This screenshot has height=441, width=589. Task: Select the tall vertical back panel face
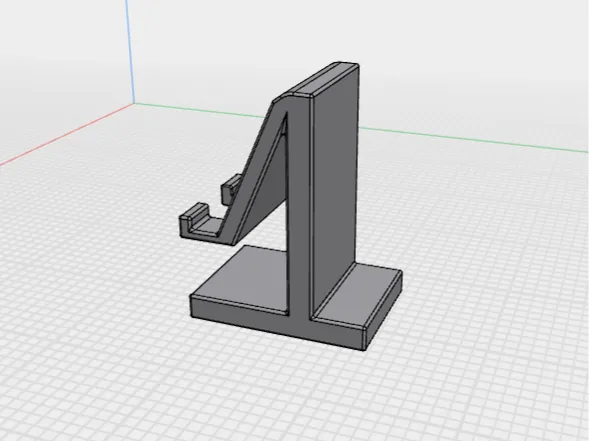coord(334,192)
